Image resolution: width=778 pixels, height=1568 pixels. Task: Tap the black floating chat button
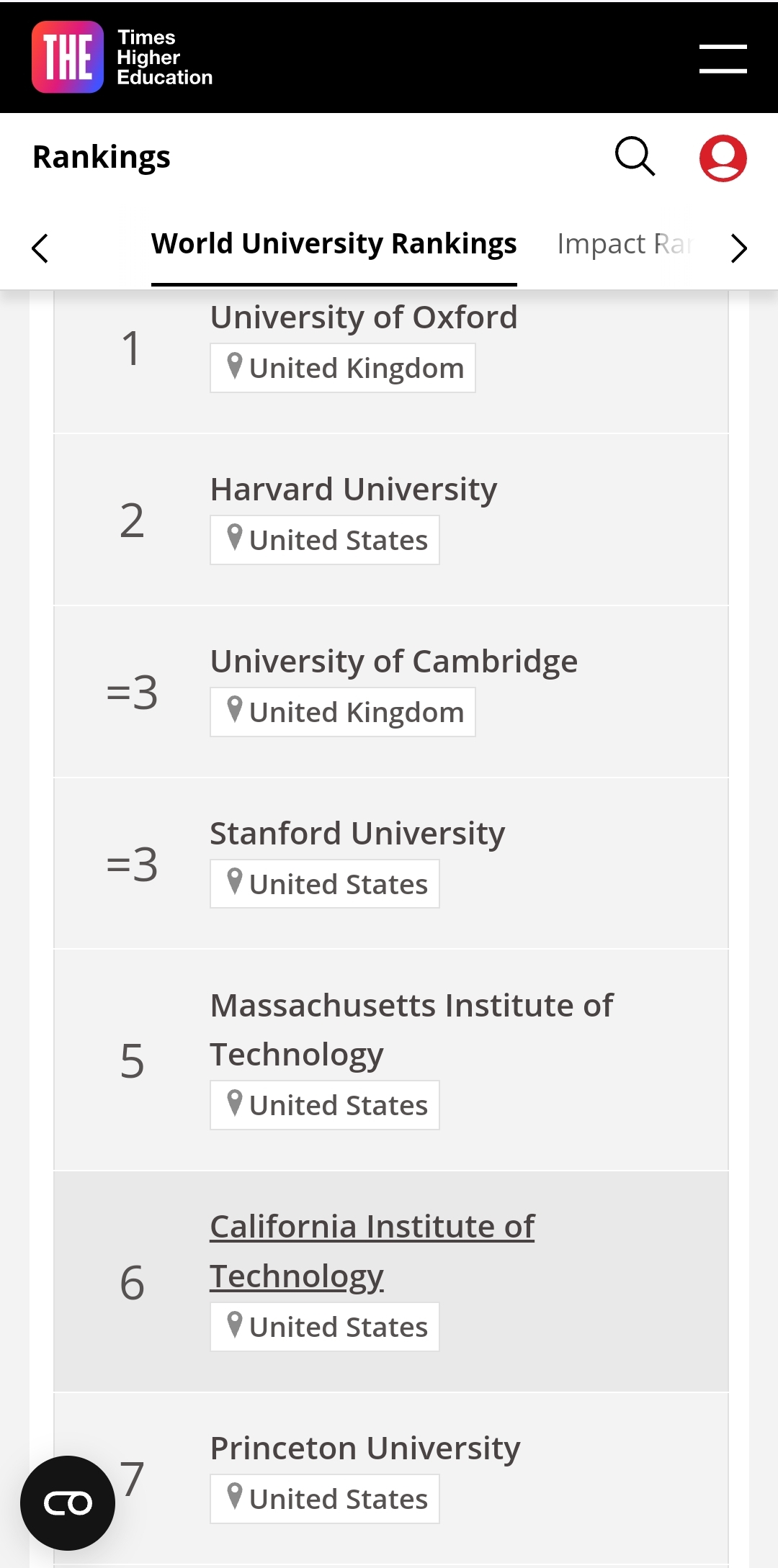(x=68, y=1503)
